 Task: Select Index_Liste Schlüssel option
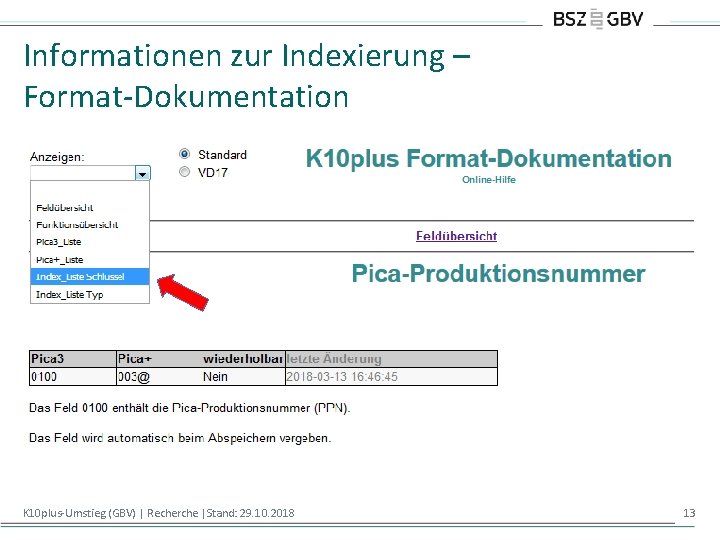click(x=90, y=276)
